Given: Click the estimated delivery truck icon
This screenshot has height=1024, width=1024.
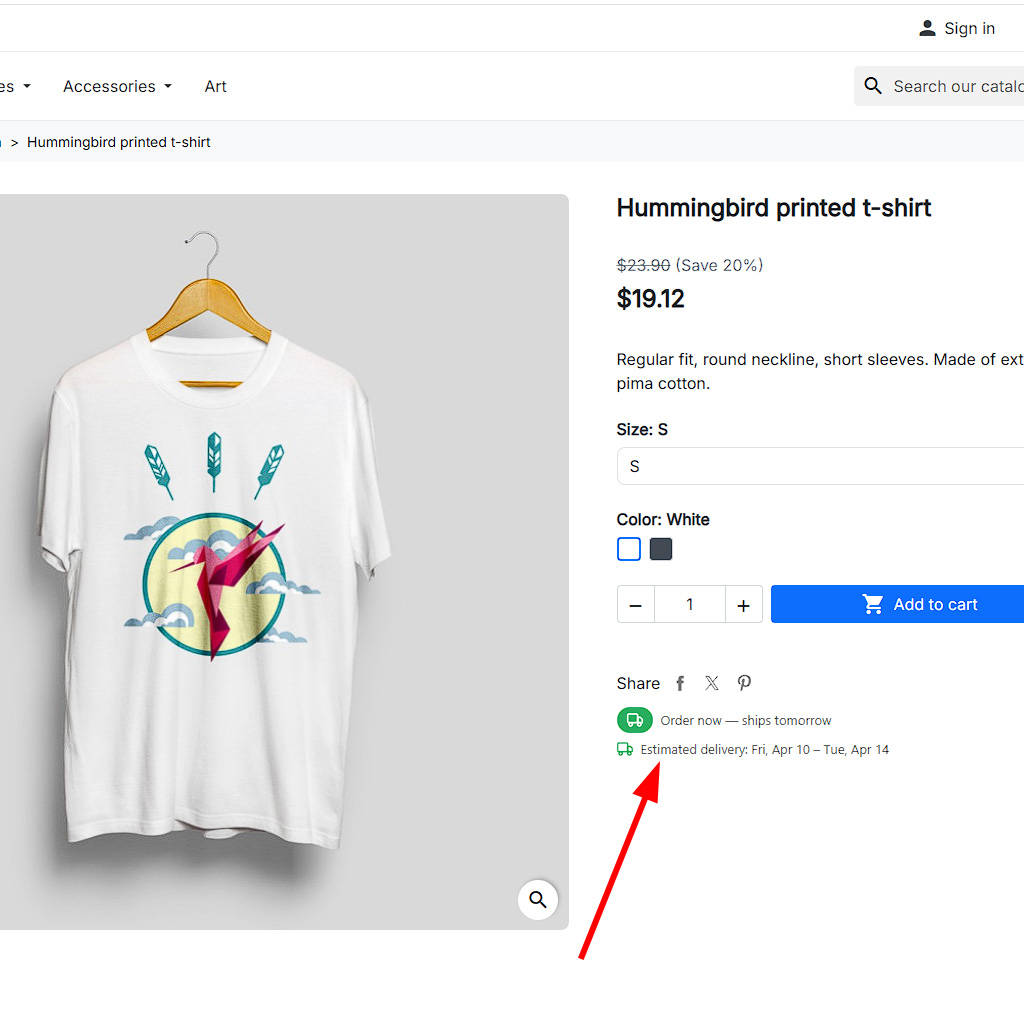Looking at the screenshot, I should click(625, 749).
